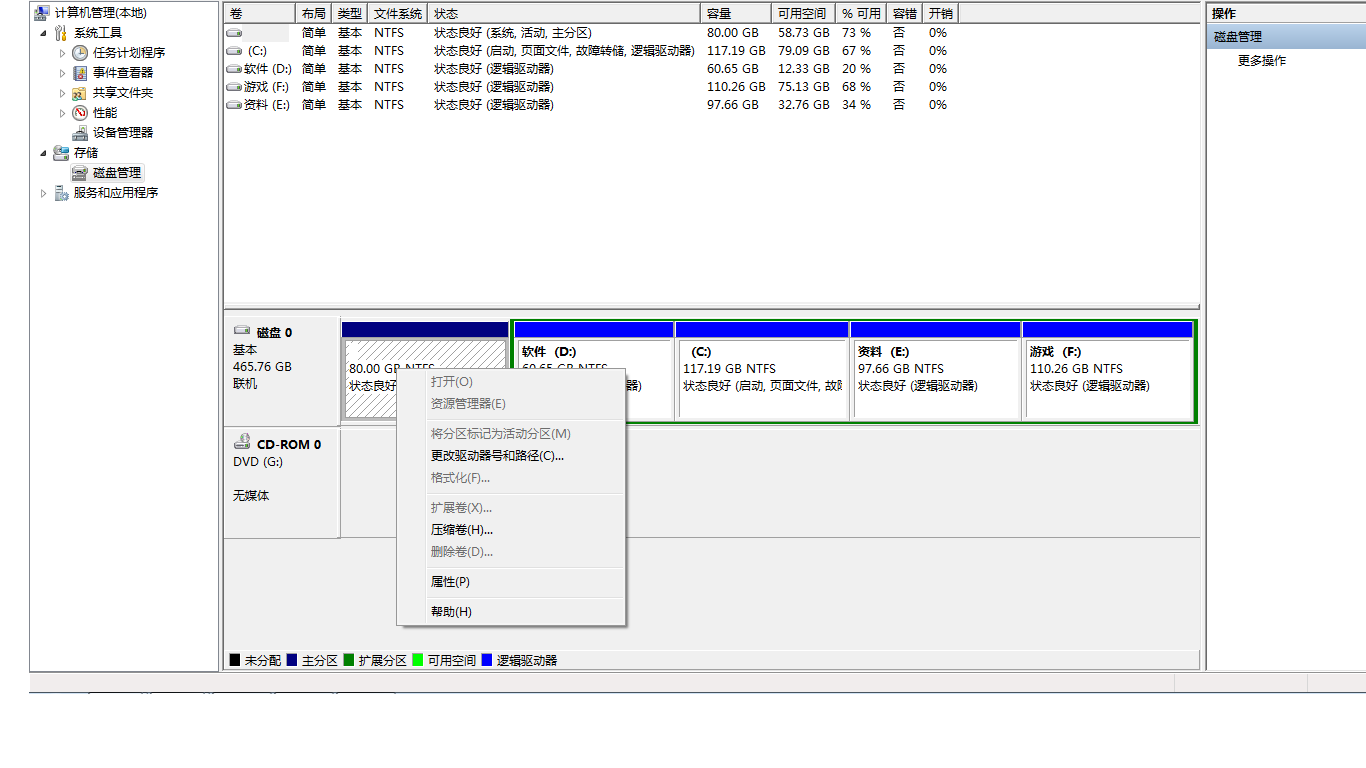Click the 97.66 GB capacity cell in list
This screenshot has height=768, width=1366.
(733, 105)
